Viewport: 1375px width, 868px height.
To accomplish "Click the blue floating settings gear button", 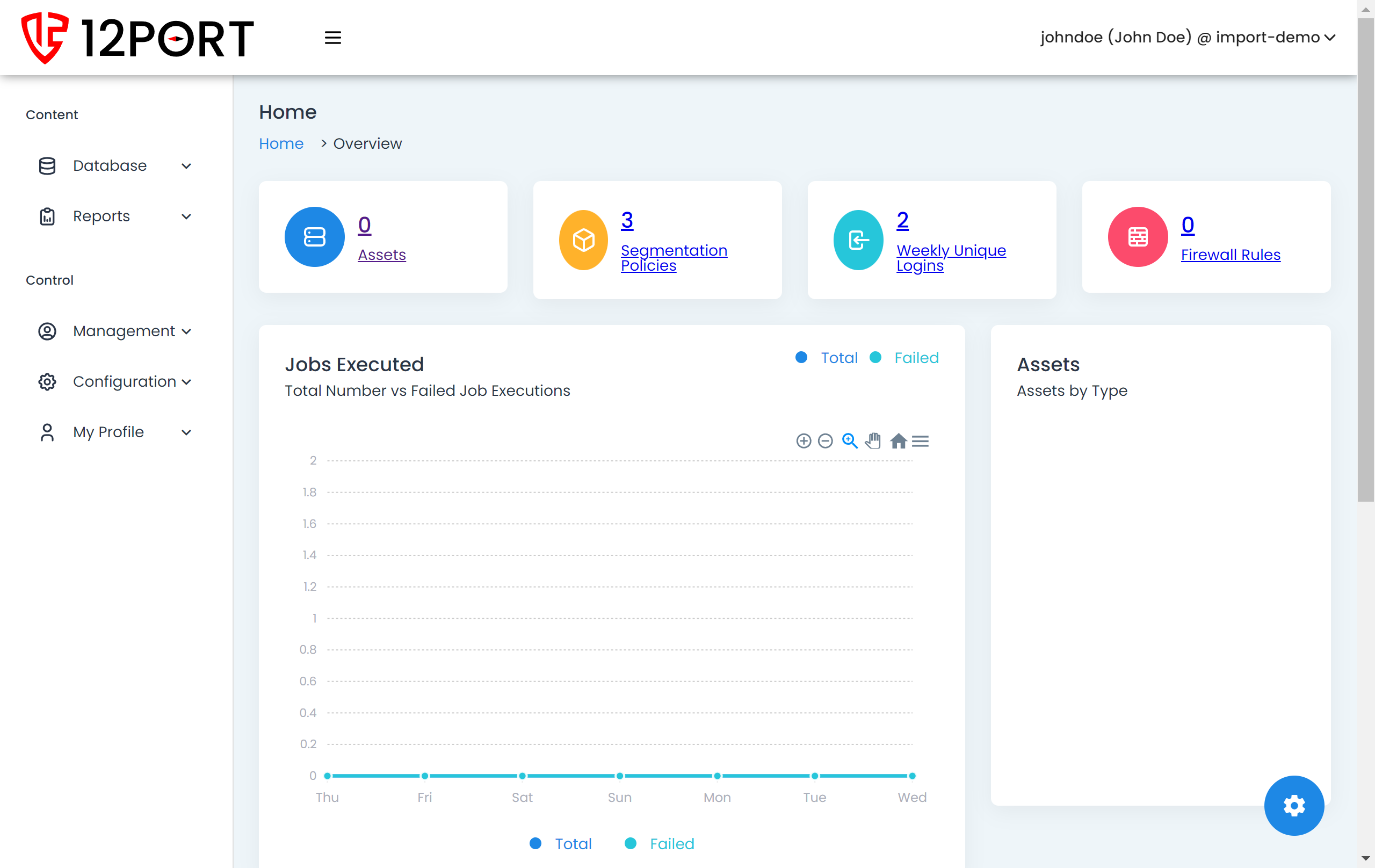I will pos(1293,805).
